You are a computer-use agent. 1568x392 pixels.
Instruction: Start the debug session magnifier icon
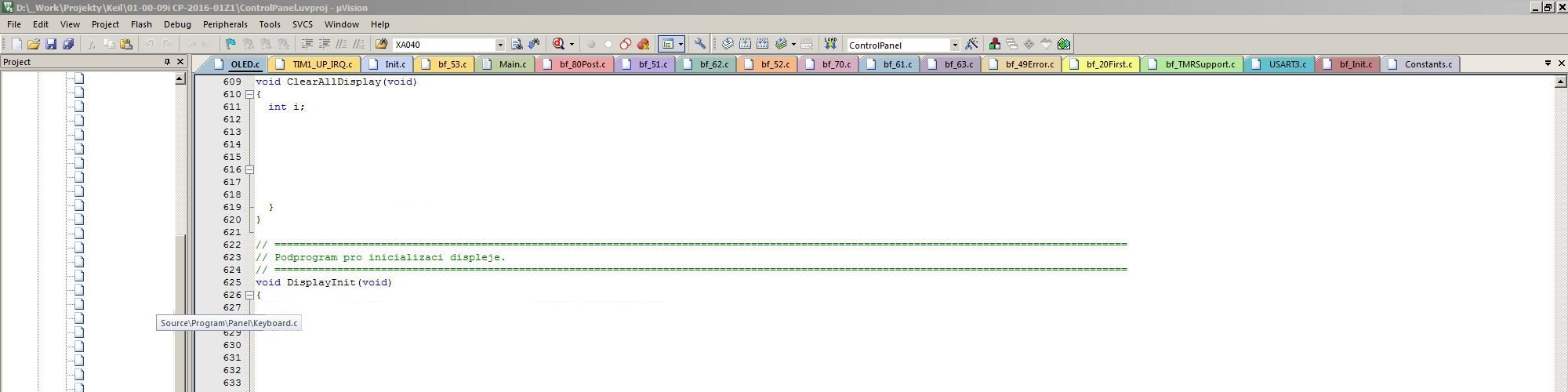click(559, 45)
